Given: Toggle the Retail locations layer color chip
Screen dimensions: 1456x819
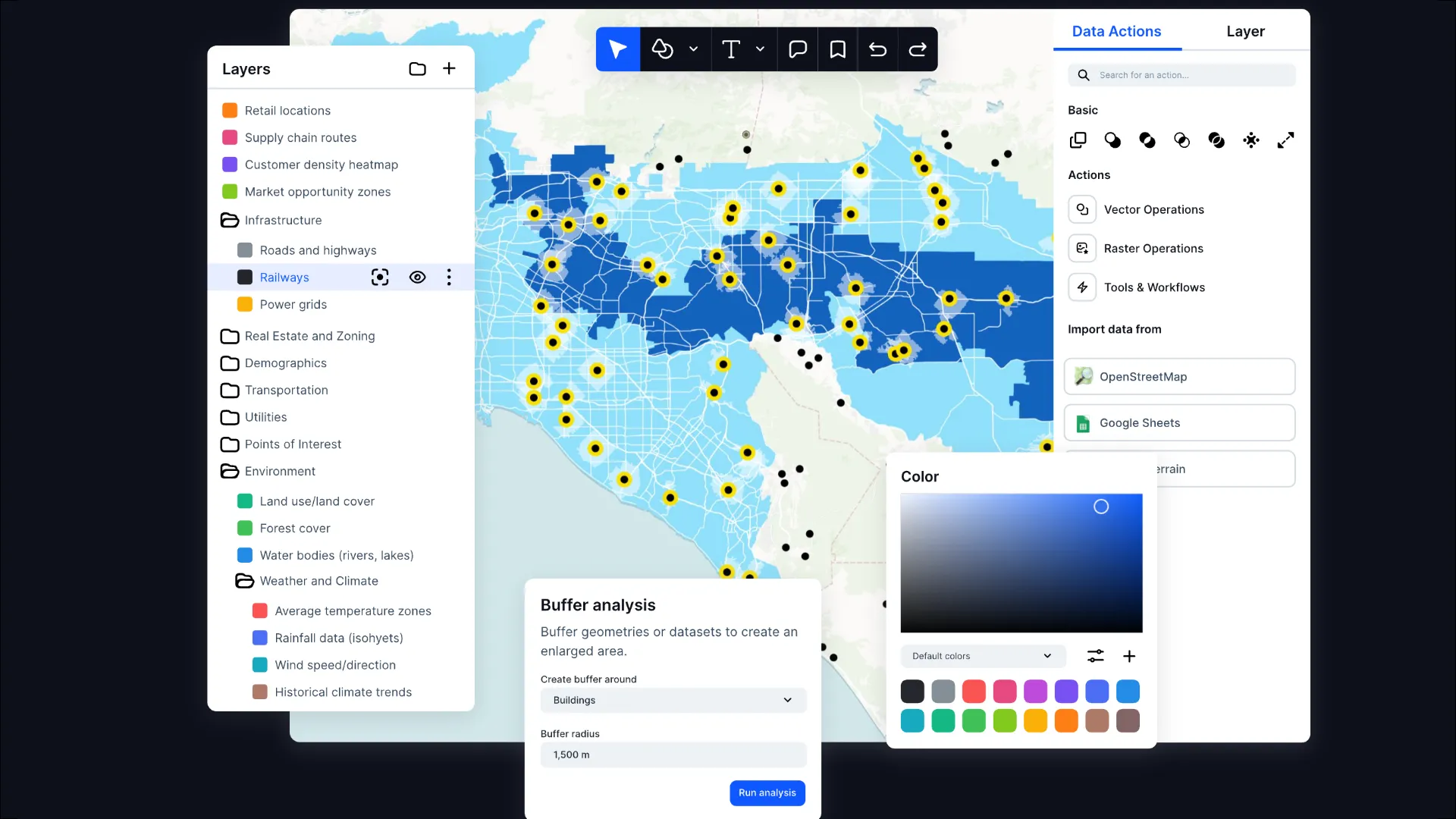Looking at the screenshot, I should click(x=229, y=110).
